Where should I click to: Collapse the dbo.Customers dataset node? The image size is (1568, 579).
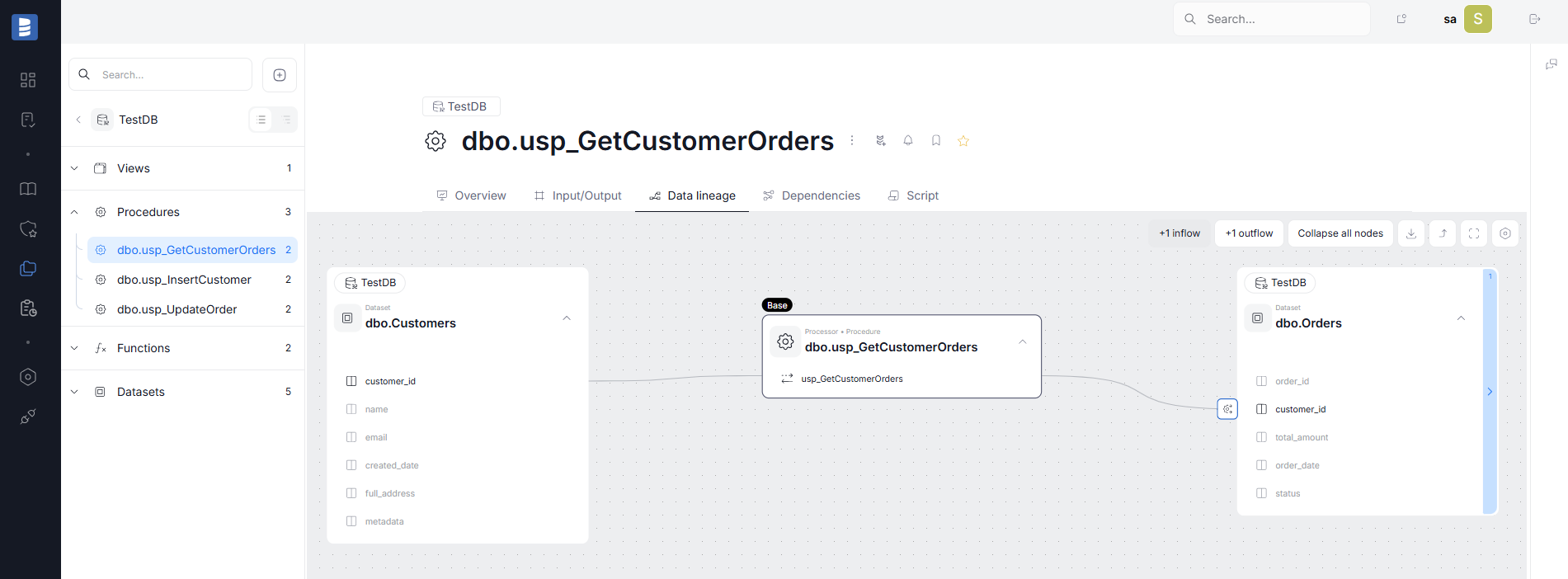[x=567, y=318]
